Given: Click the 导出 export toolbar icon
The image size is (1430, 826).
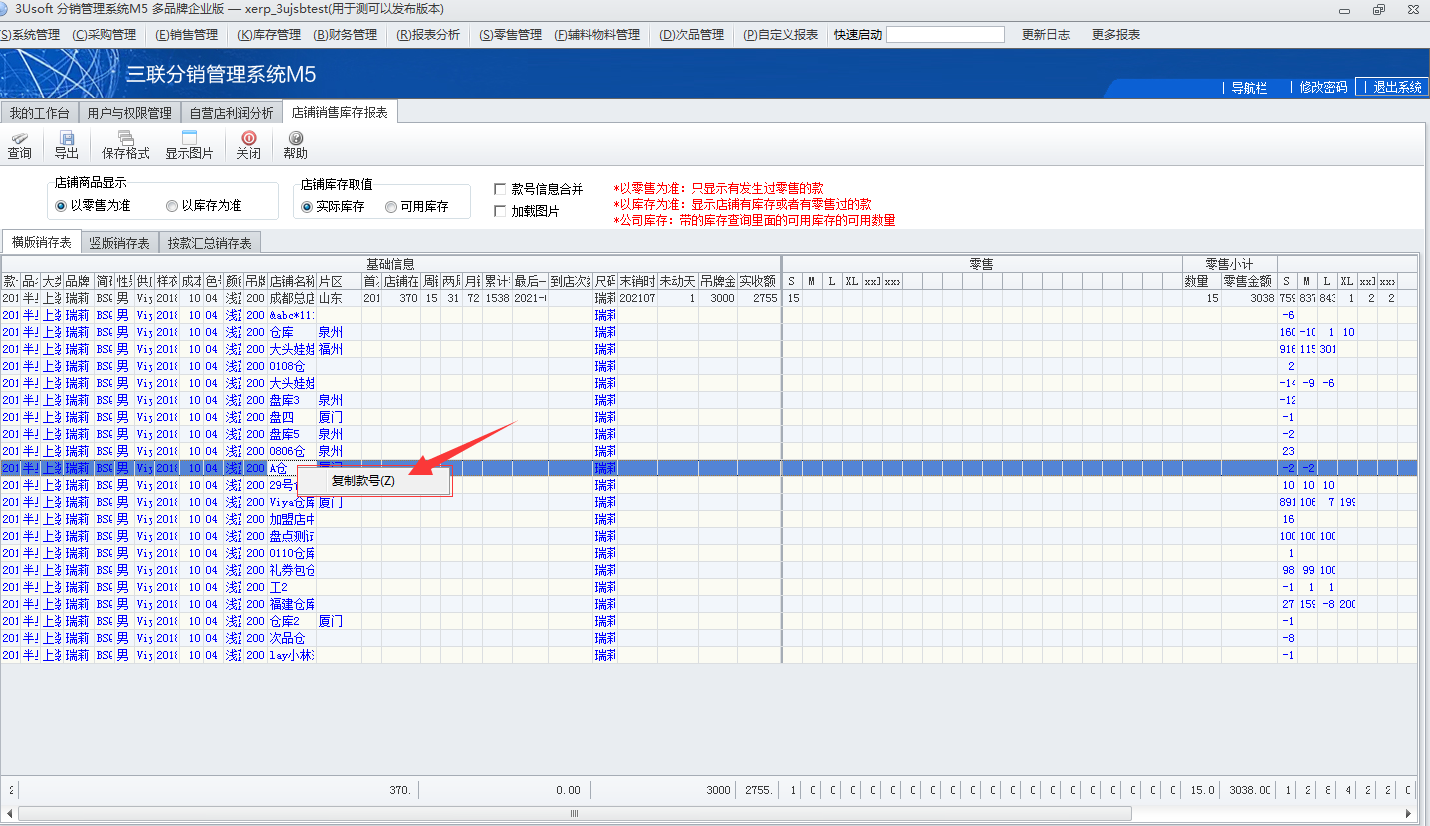Looking at the screenshot, I should click(67, 145).
